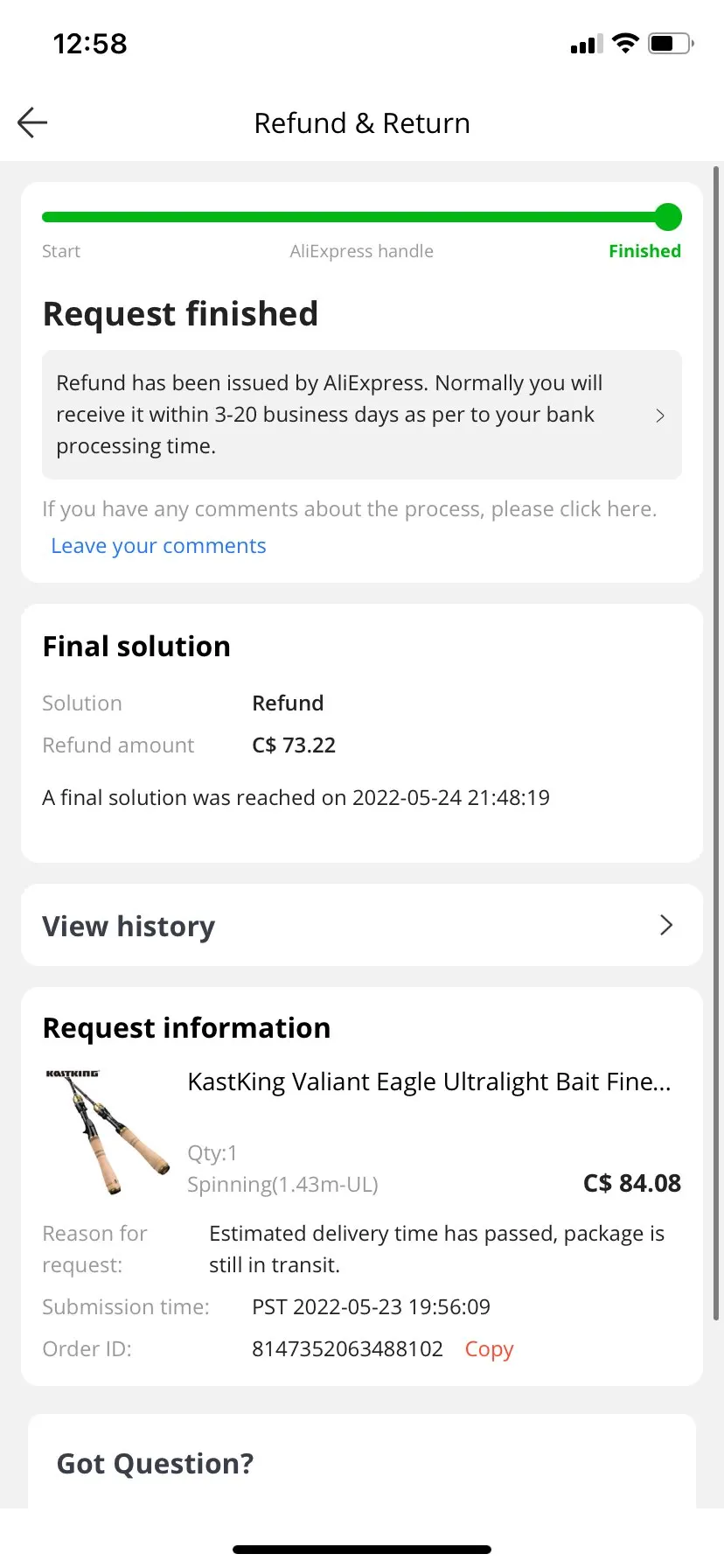Tap the Start step label
This screenshot has width=724, height=1568.
61,251
